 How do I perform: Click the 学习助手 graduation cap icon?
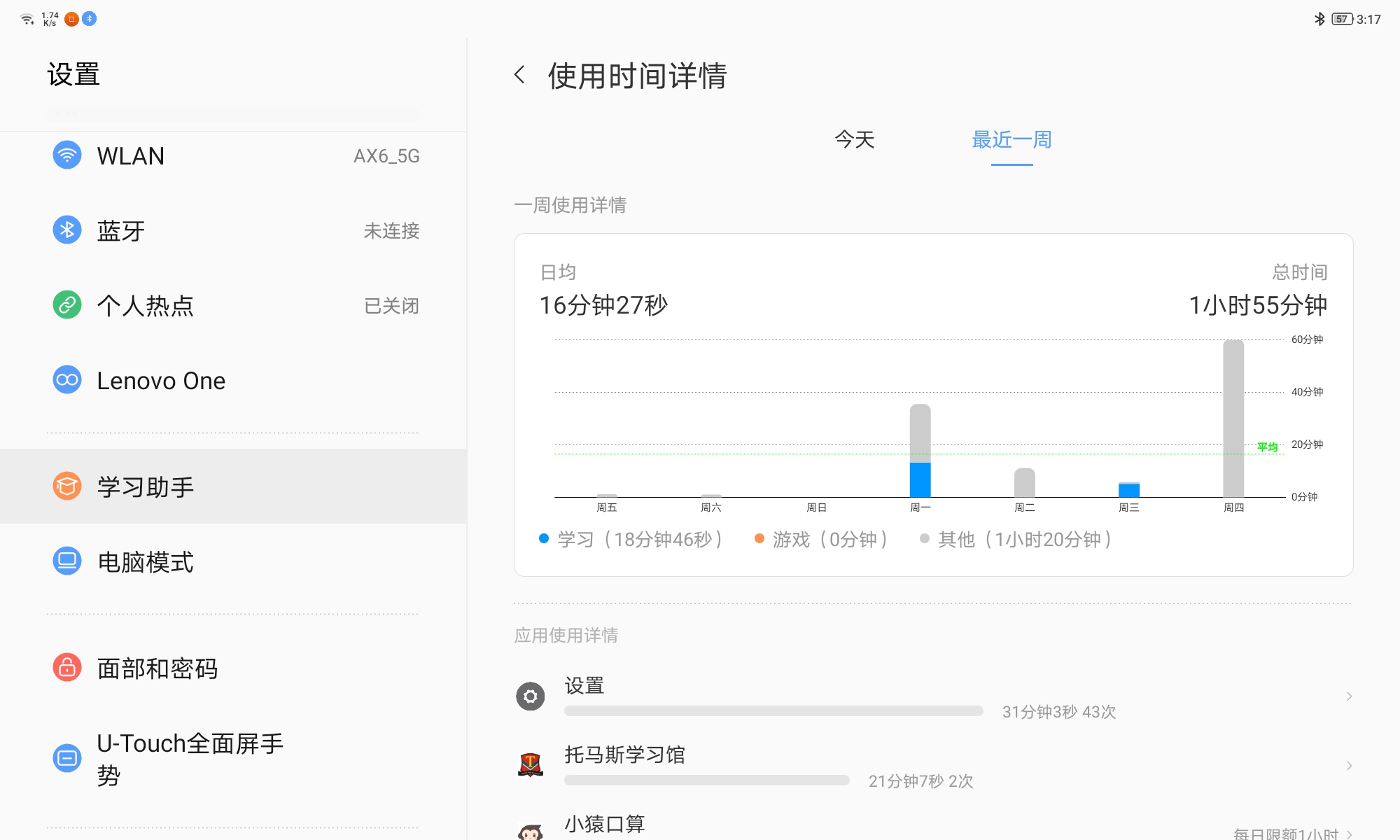pos(66,486)
